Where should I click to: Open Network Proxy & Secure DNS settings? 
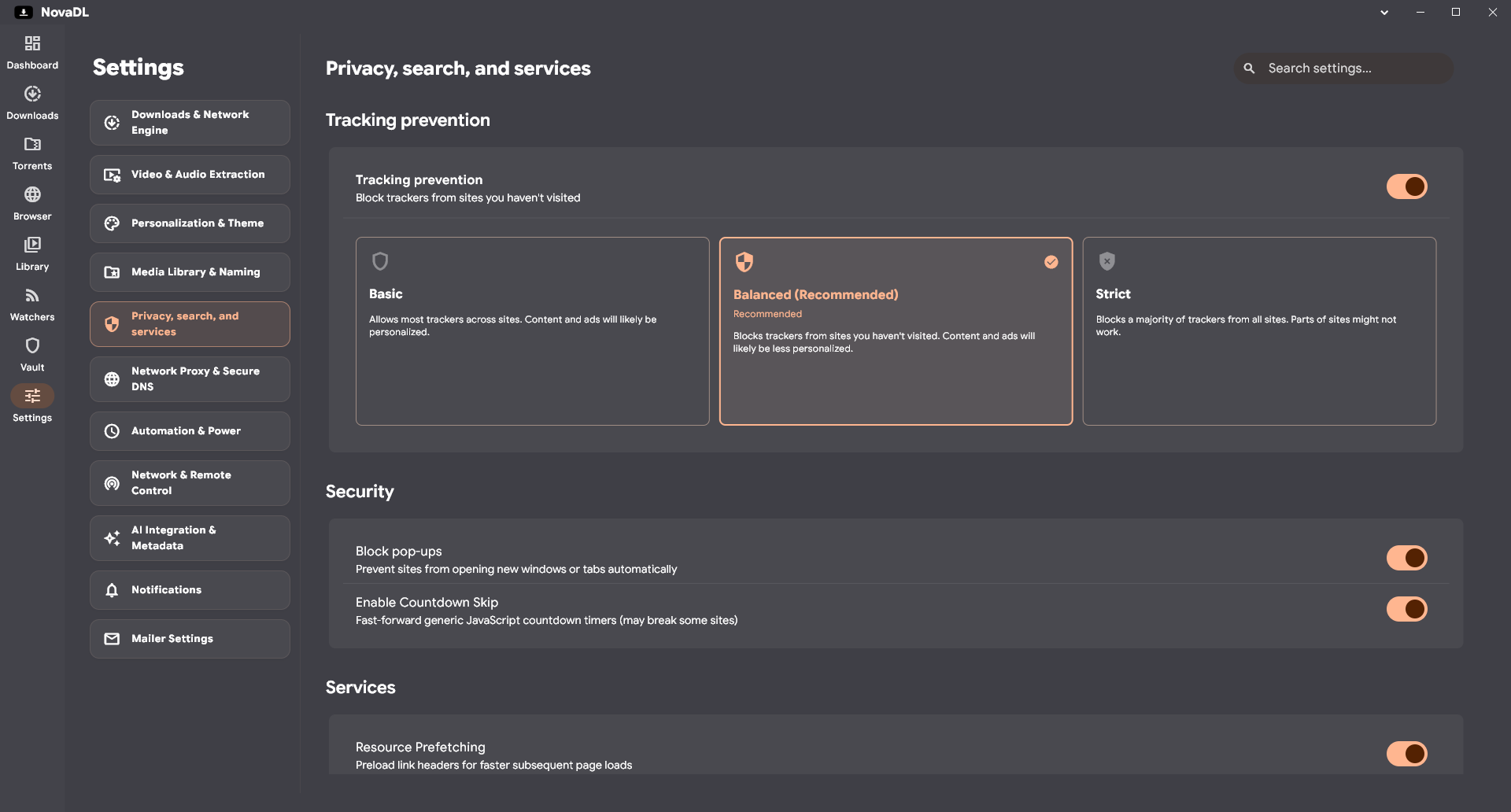(x=190, y=379)
